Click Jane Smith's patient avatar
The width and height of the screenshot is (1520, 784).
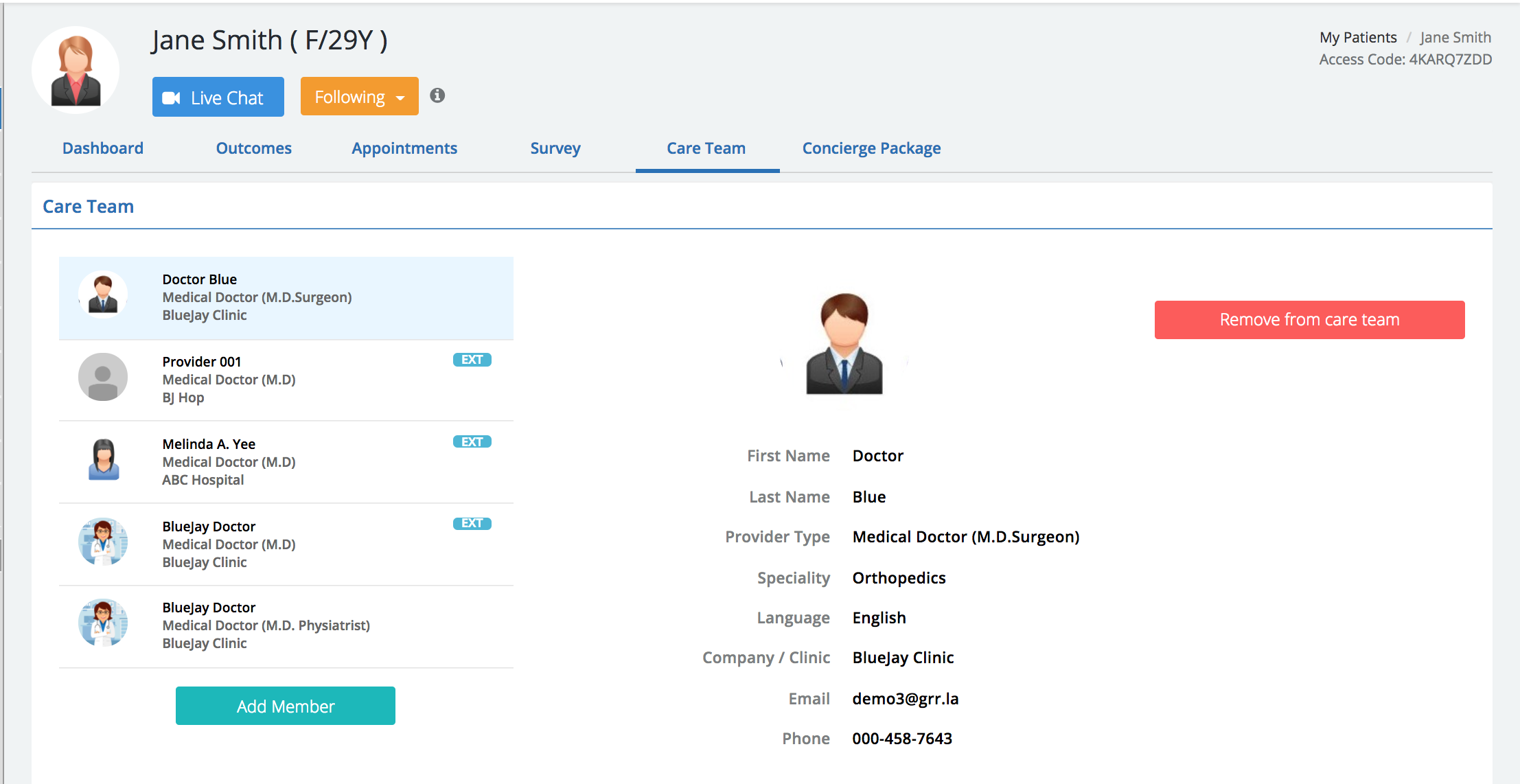(76, 71)
